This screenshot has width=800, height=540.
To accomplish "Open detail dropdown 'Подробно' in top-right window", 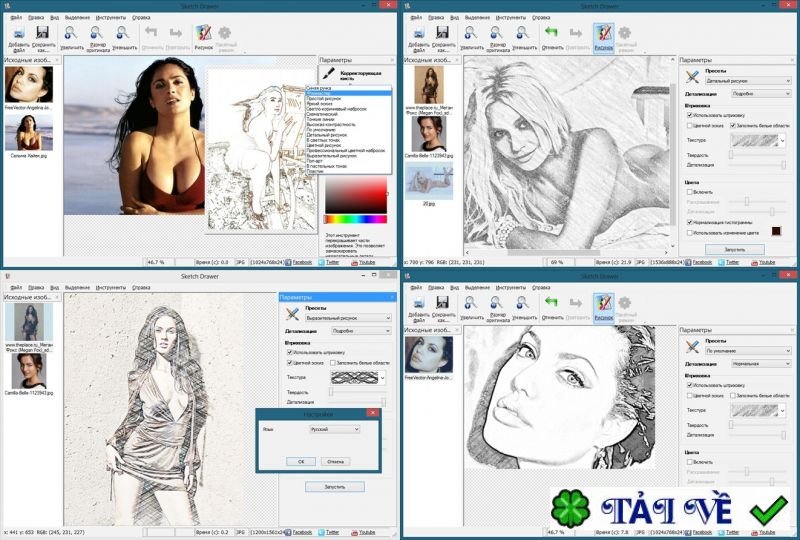I will 761,94.
